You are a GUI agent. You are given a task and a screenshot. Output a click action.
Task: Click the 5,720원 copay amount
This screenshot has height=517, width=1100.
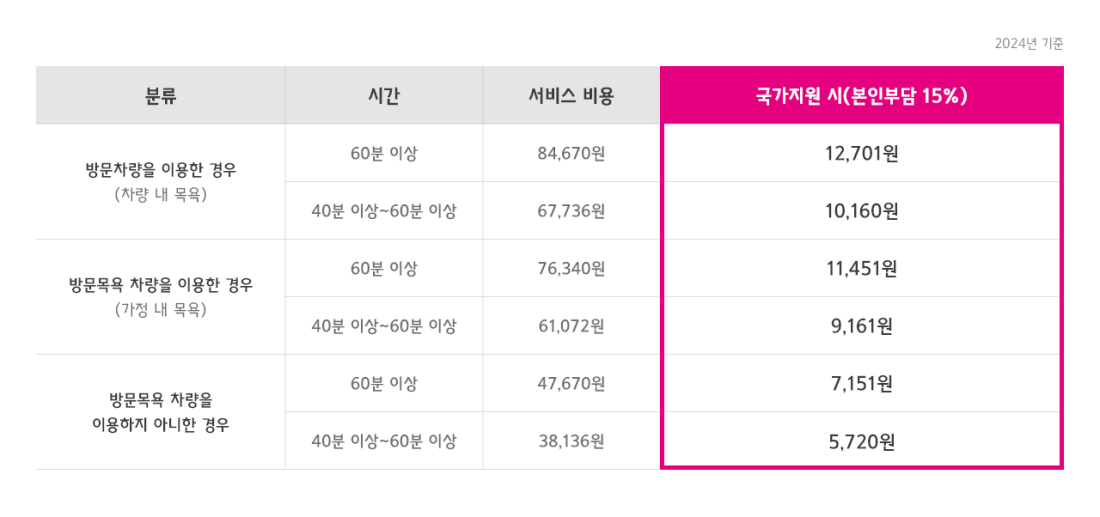tap(861, 441)
